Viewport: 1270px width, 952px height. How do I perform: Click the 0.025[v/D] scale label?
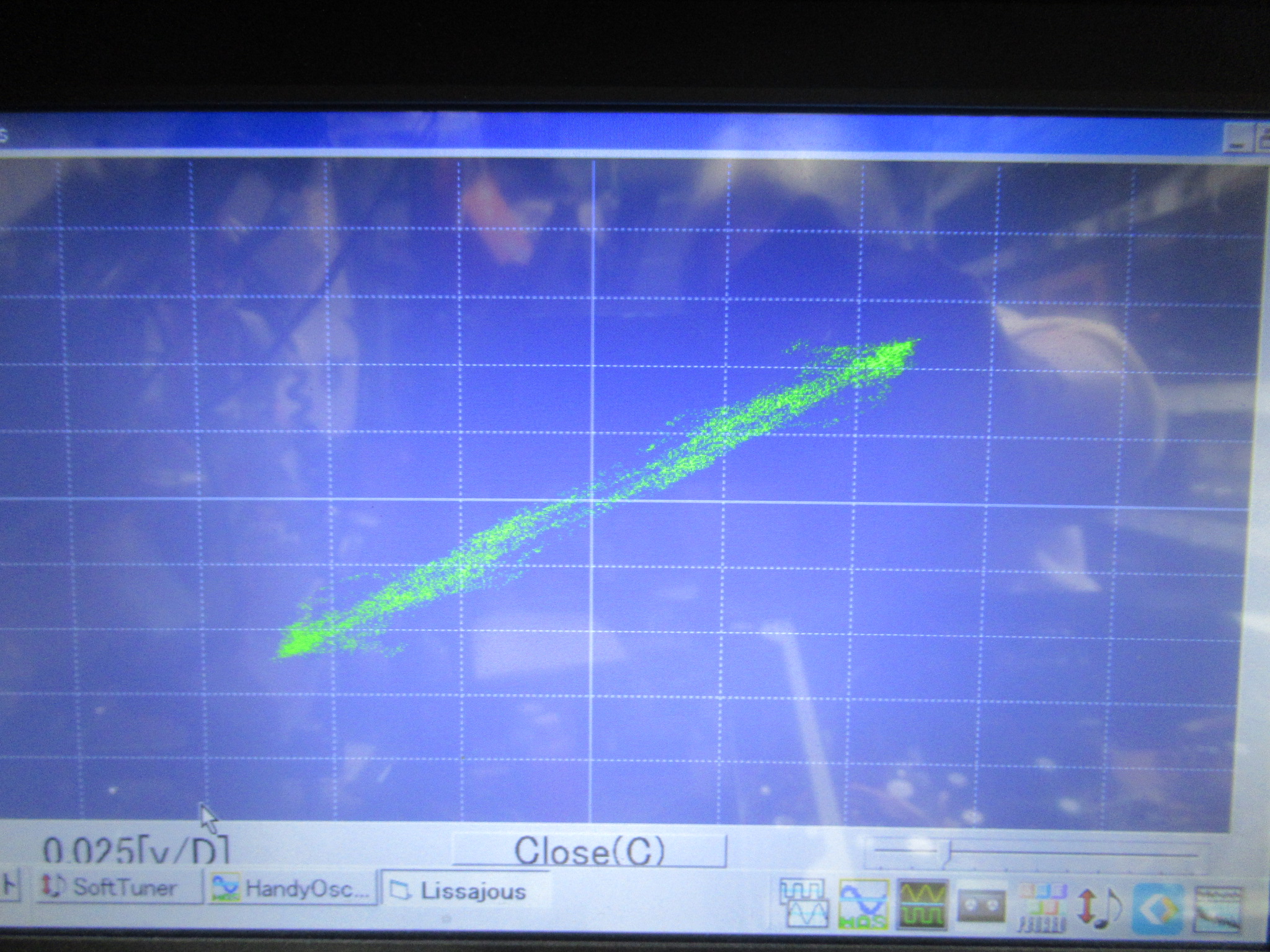click(x=136, y=850)
